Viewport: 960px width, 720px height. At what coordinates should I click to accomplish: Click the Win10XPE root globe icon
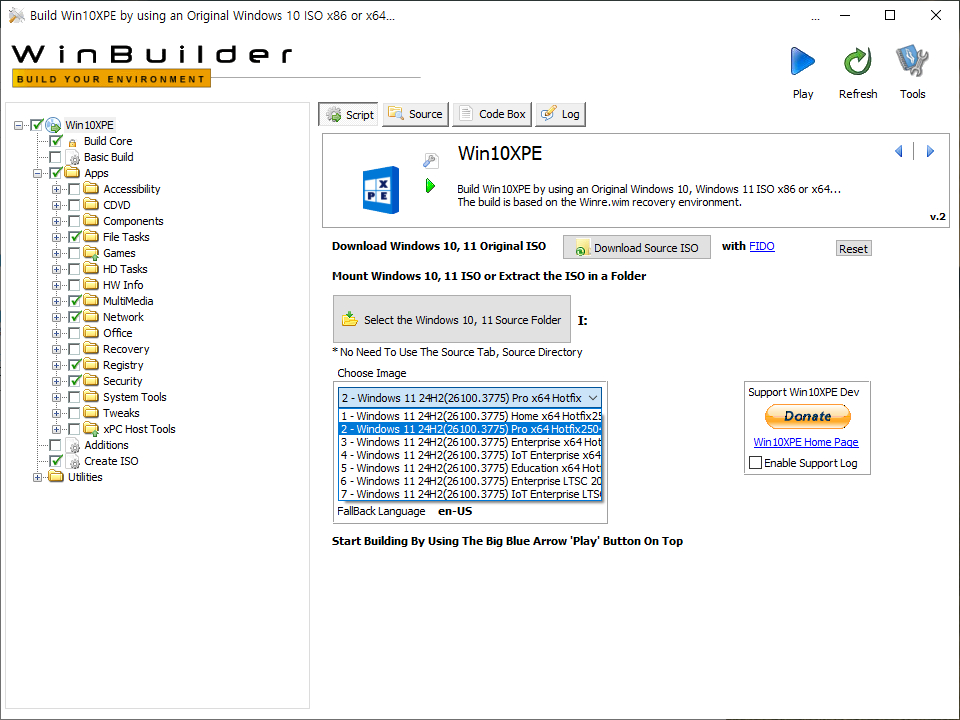(53, 125)
